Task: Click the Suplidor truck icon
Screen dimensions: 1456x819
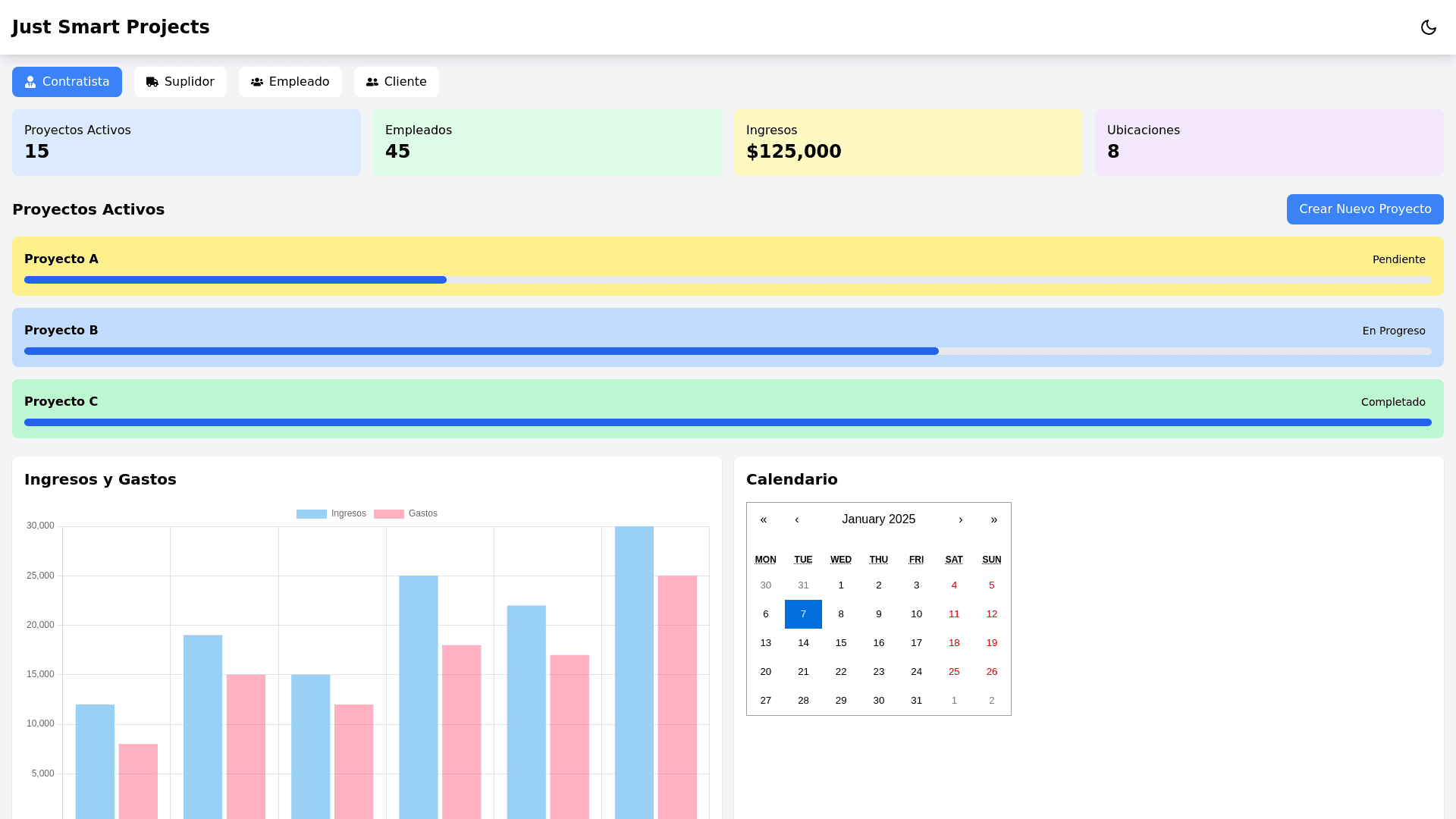Action: pyautogui.click(x=152, y=82)
